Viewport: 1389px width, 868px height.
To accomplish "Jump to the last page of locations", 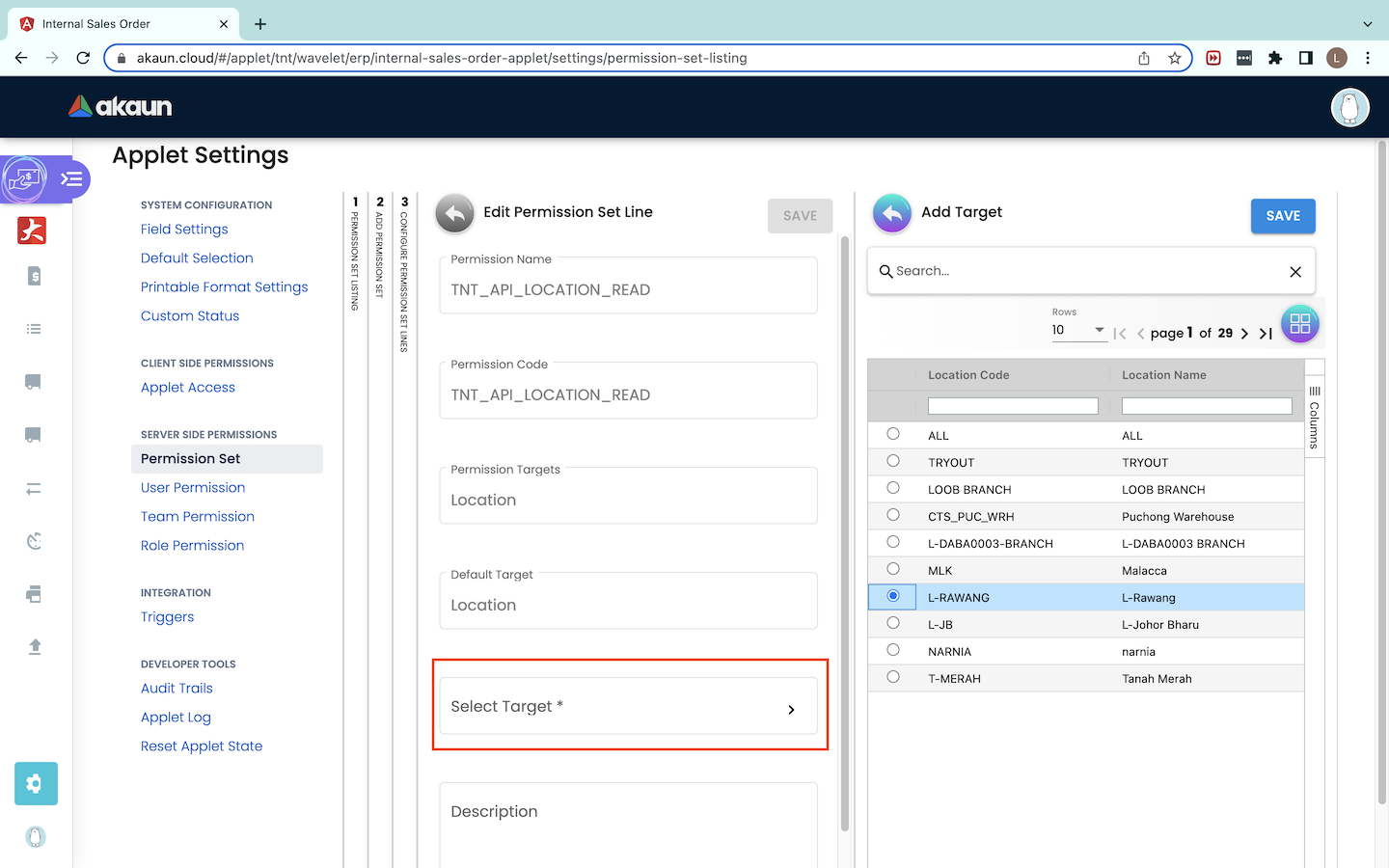I will pos(1266,334).
